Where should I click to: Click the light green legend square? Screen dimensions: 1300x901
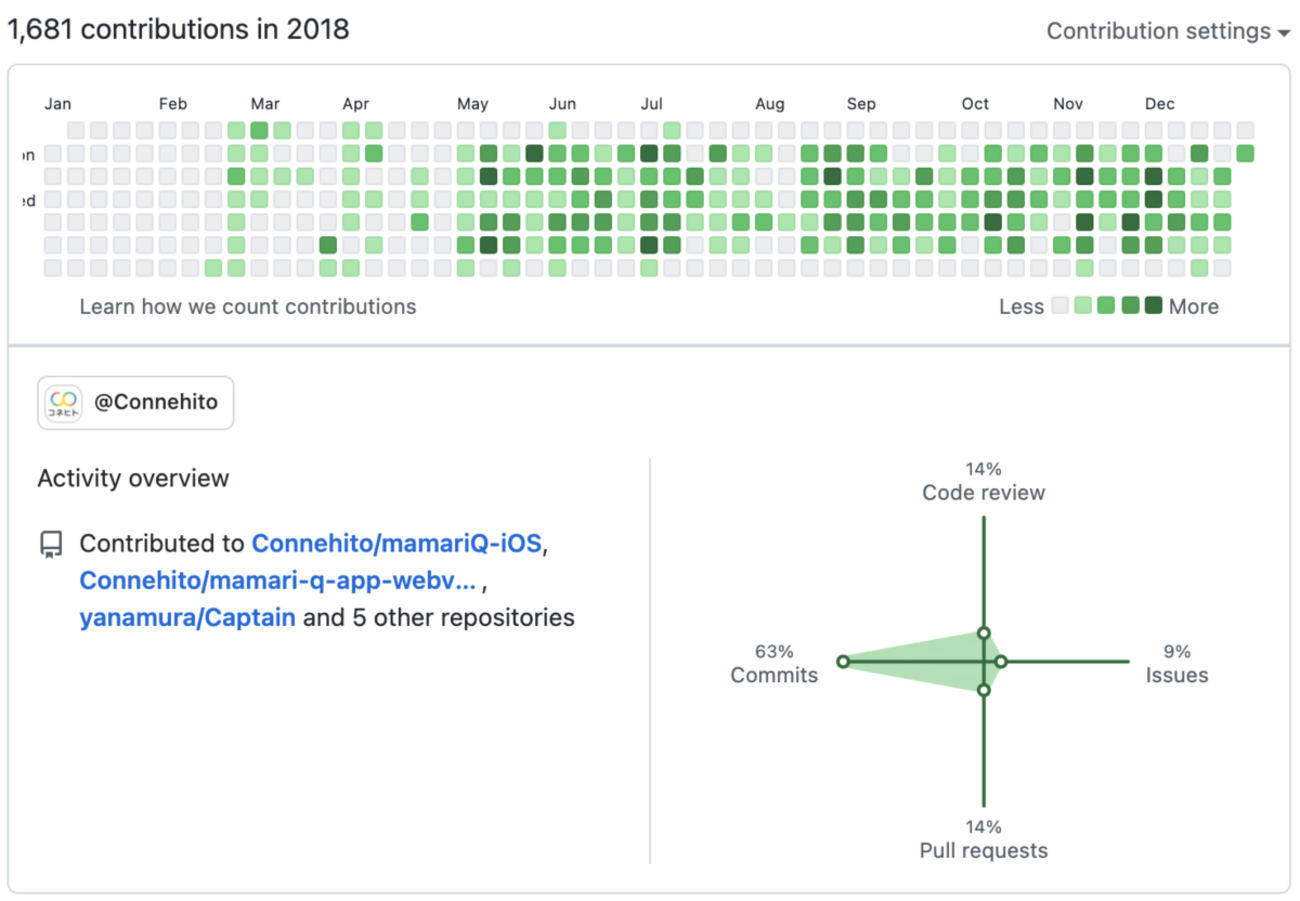(1083, 306)
